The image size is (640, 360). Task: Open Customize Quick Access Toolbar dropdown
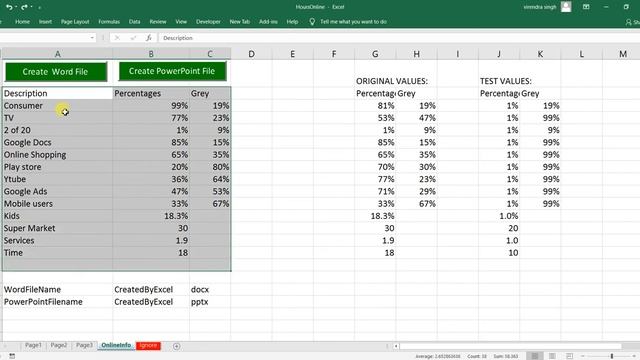(x=40, y=8)
